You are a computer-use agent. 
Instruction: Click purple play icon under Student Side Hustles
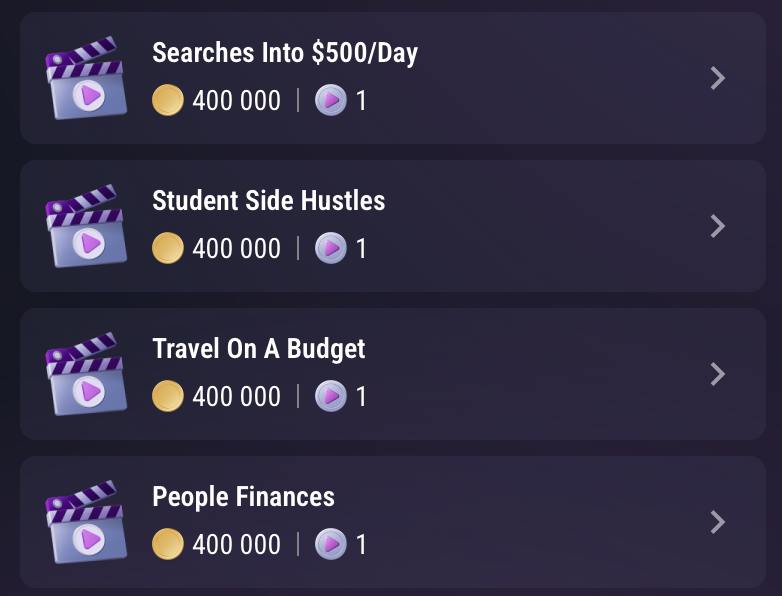coord(331,248)
